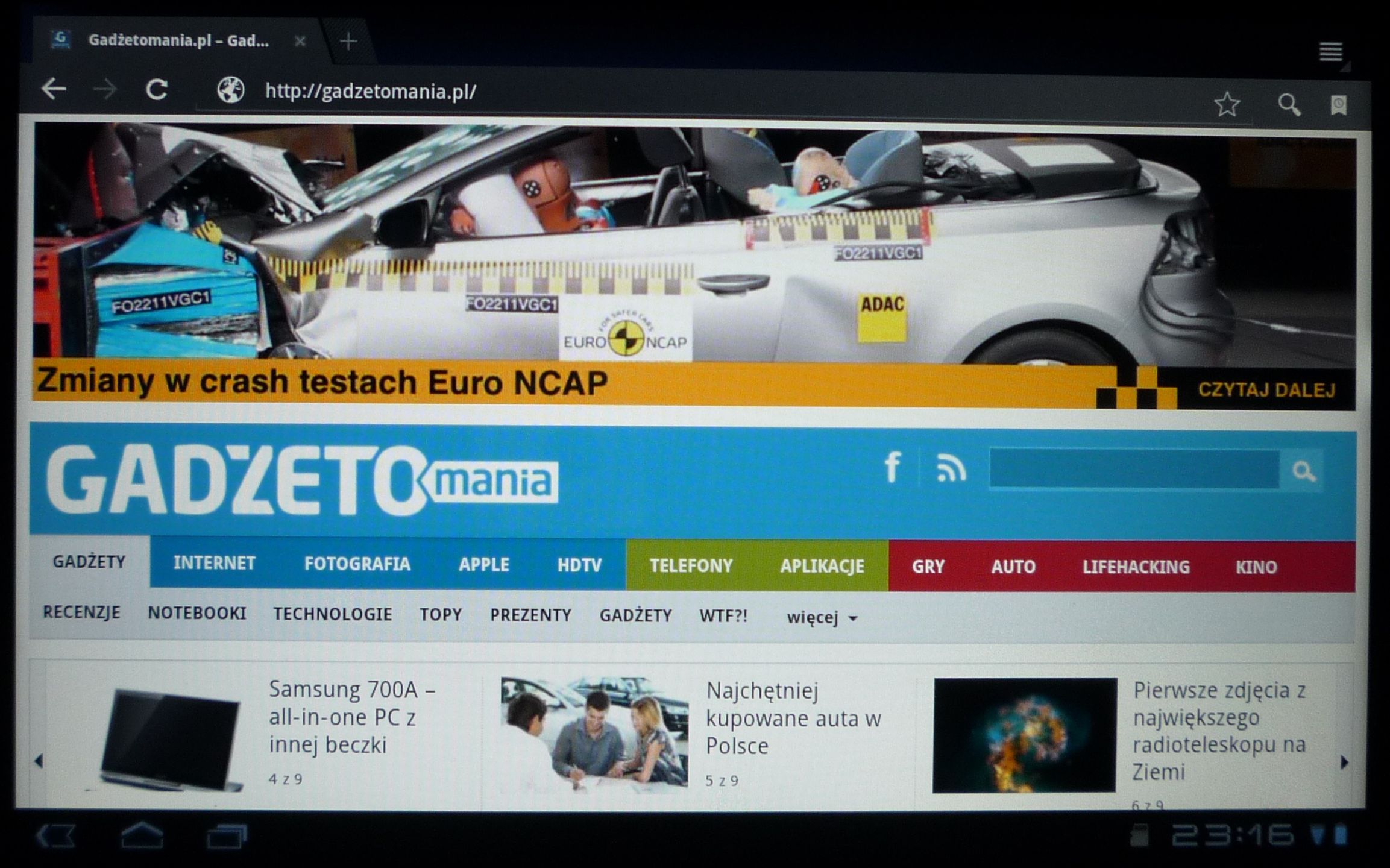The image size is (1390, 868).
Task: Go to TECHNOLOGIE submenu
Action: [x=333, y=614]
